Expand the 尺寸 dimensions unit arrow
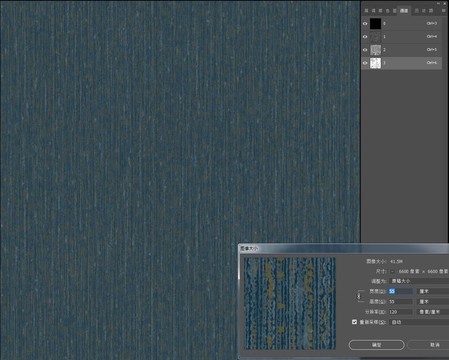The image size is (449, 360). (x=392, y=272)
